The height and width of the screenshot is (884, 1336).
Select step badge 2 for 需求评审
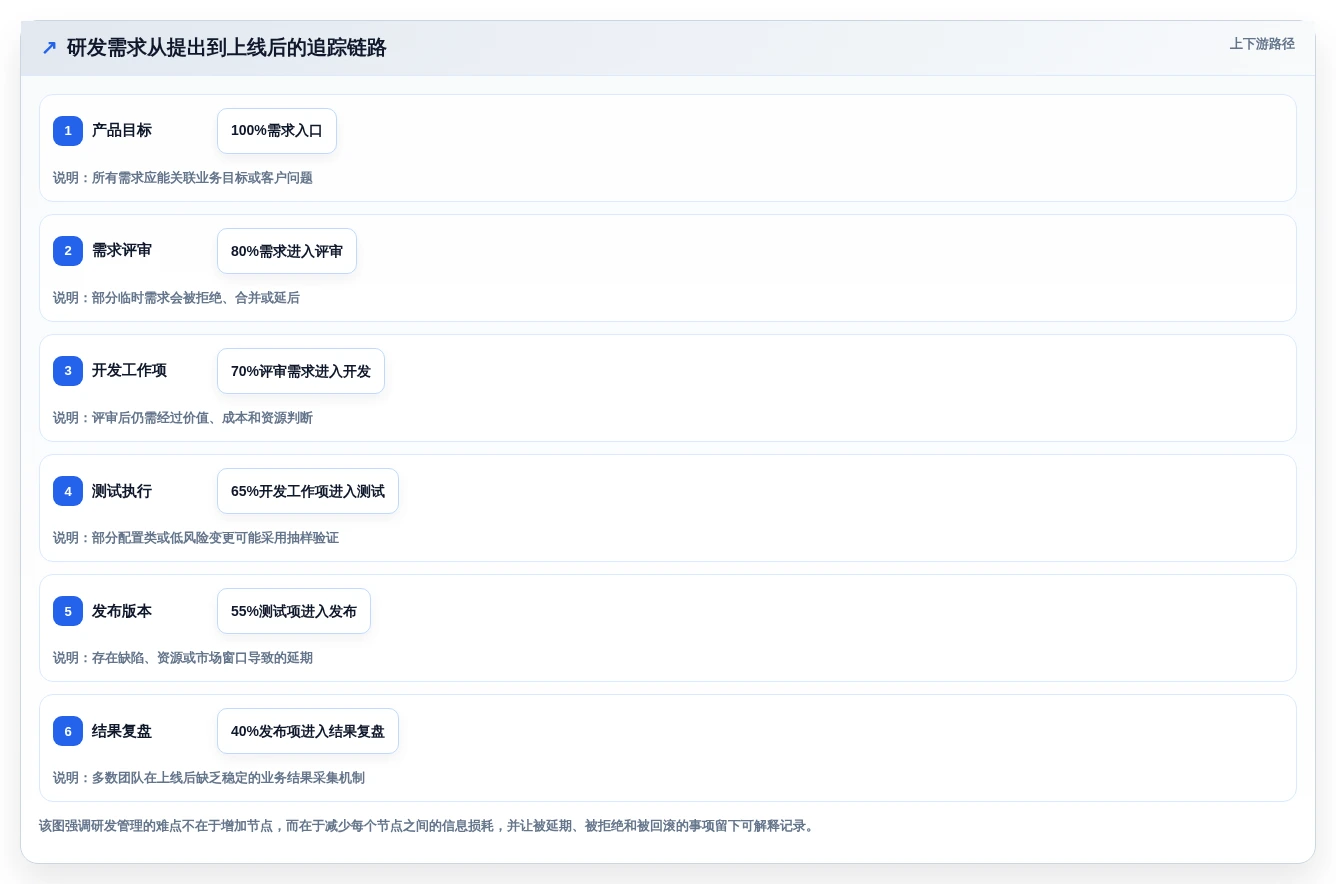tap(68, 251)
